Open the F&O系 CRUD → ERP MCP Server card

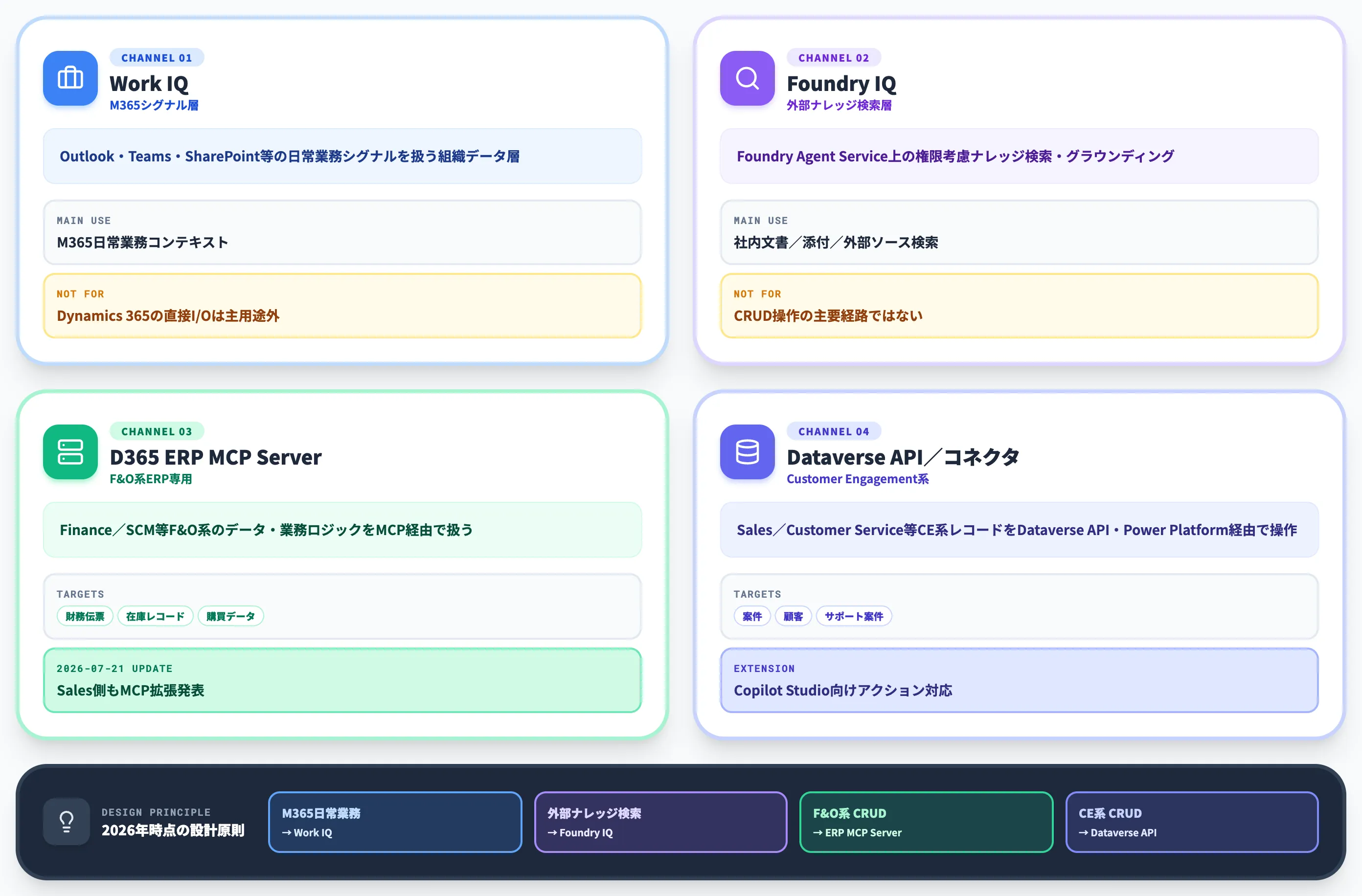point(926,822)
